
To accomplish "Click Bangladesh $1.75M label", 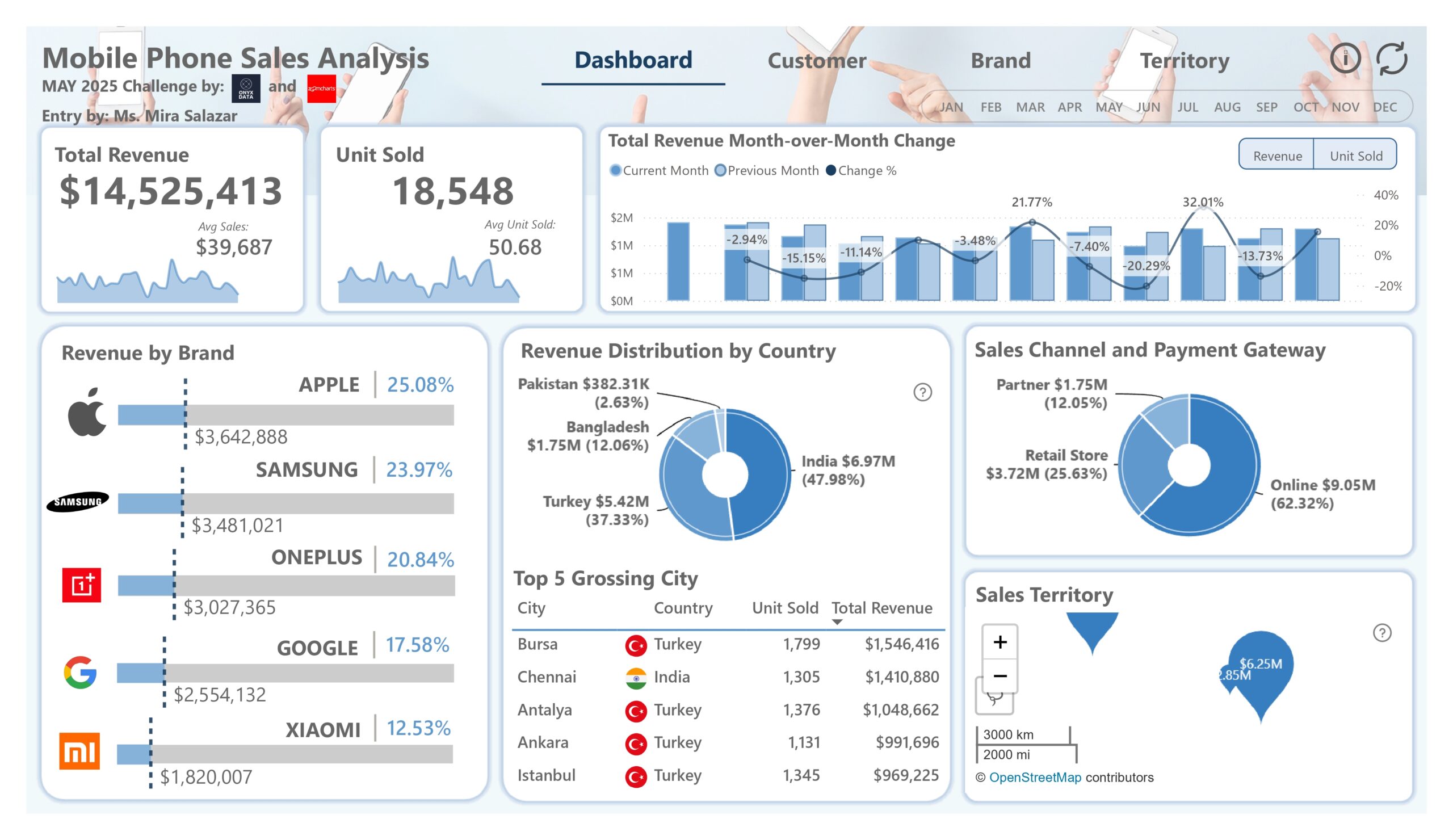I will click(588, 436).
